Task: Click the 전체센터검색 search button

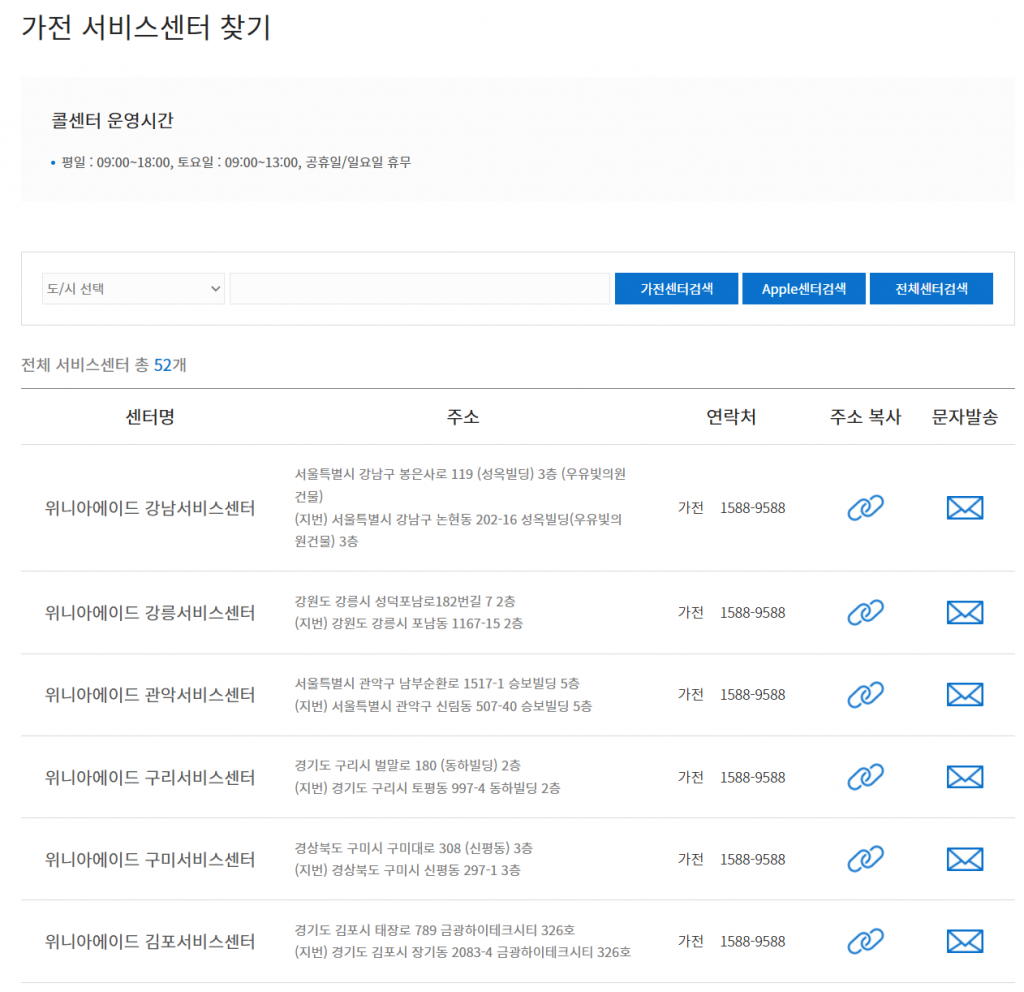Action: [931, 288]
